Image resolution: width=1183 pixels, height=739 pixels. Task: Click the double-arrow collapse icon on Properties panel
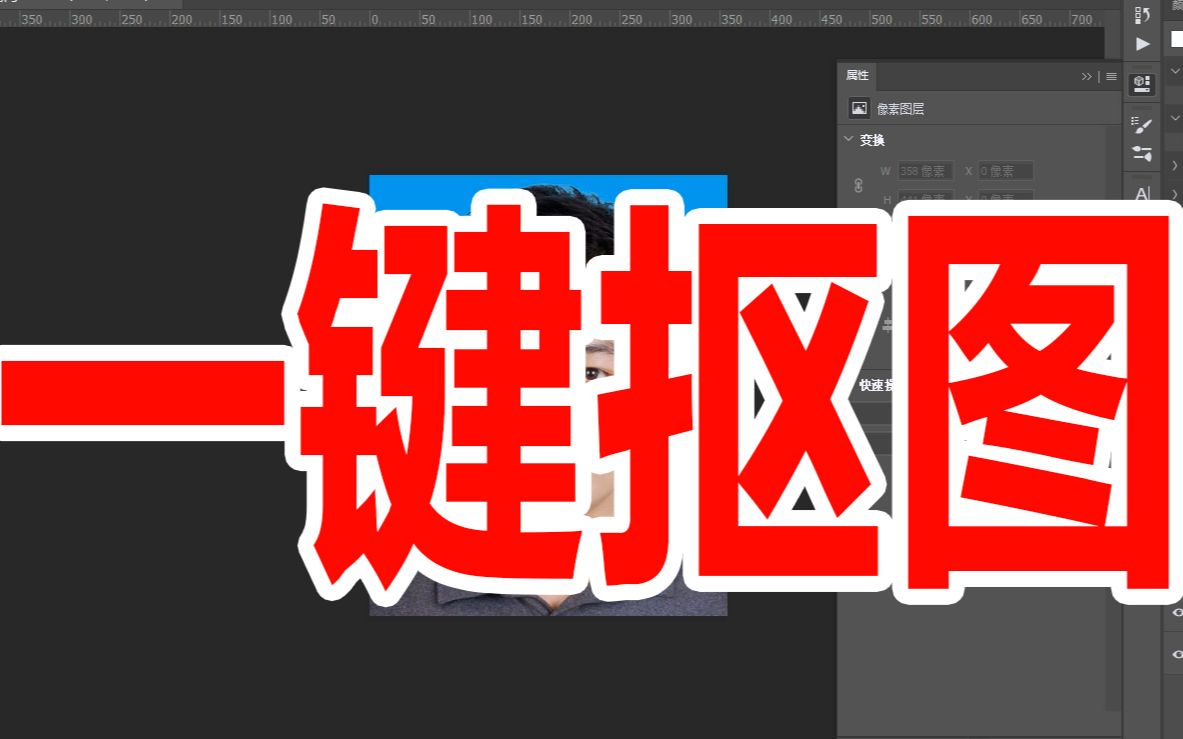click(1088, 76)
